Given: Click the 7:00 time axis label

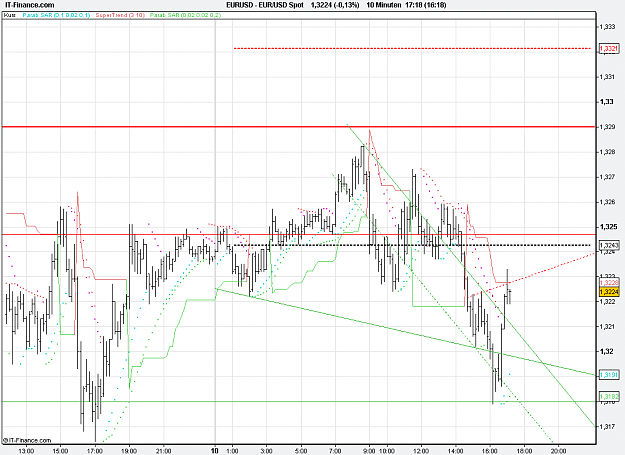Looking at the screenshot, I should pyautogui.click(x=335, y=451).
